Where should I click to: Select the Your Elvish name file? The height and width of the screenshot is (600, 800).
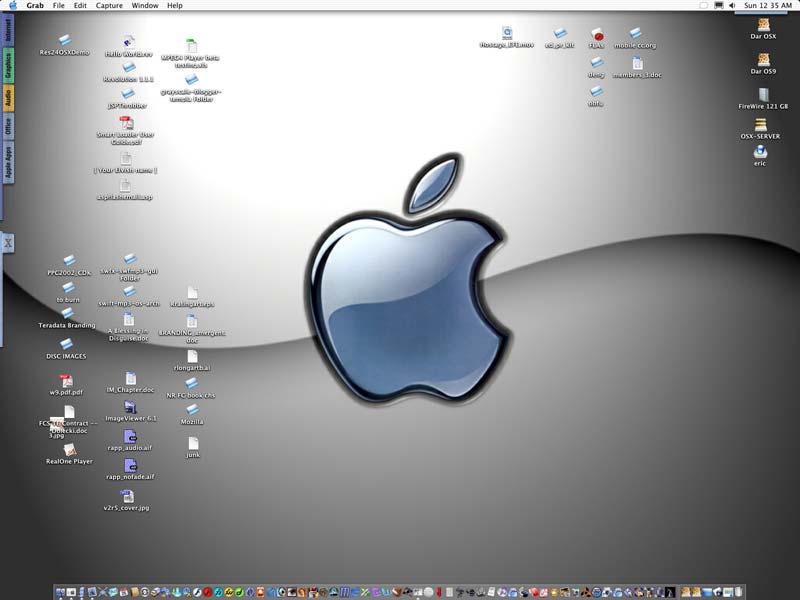point(126,163)
